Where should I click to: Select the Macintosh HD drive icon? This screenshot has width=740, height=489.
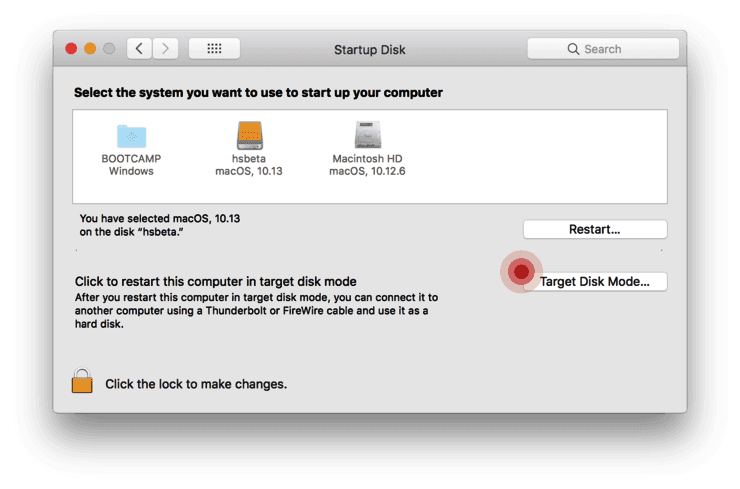tap(368, 135)
